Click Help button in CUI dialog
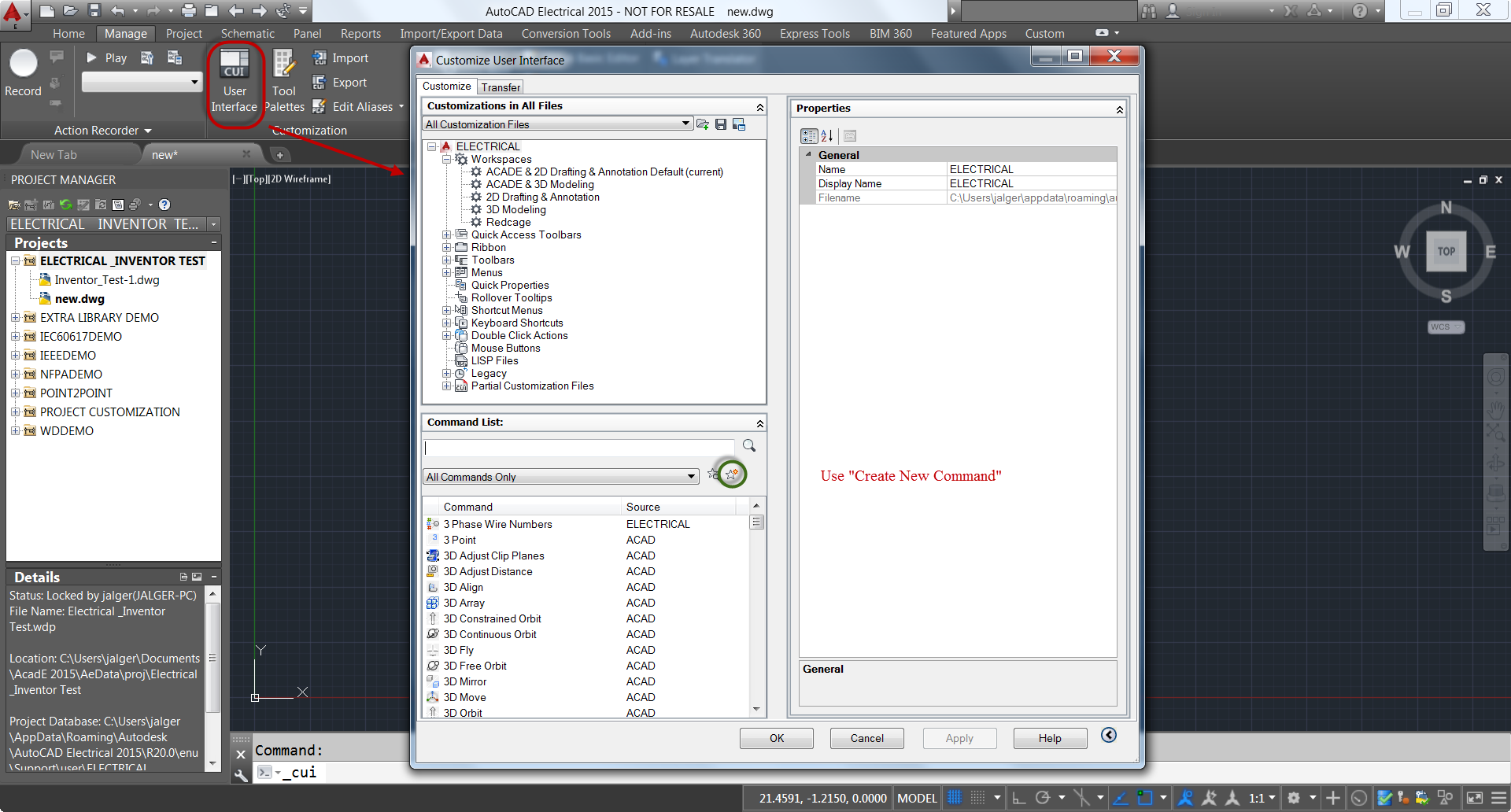 point(1050,738)
